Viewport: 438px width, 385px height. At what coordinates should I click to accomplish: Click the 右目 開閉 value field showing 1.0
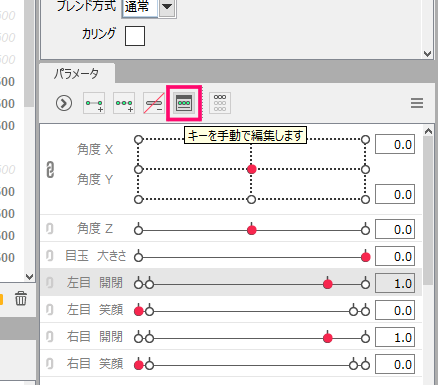[x=395, y=337]
